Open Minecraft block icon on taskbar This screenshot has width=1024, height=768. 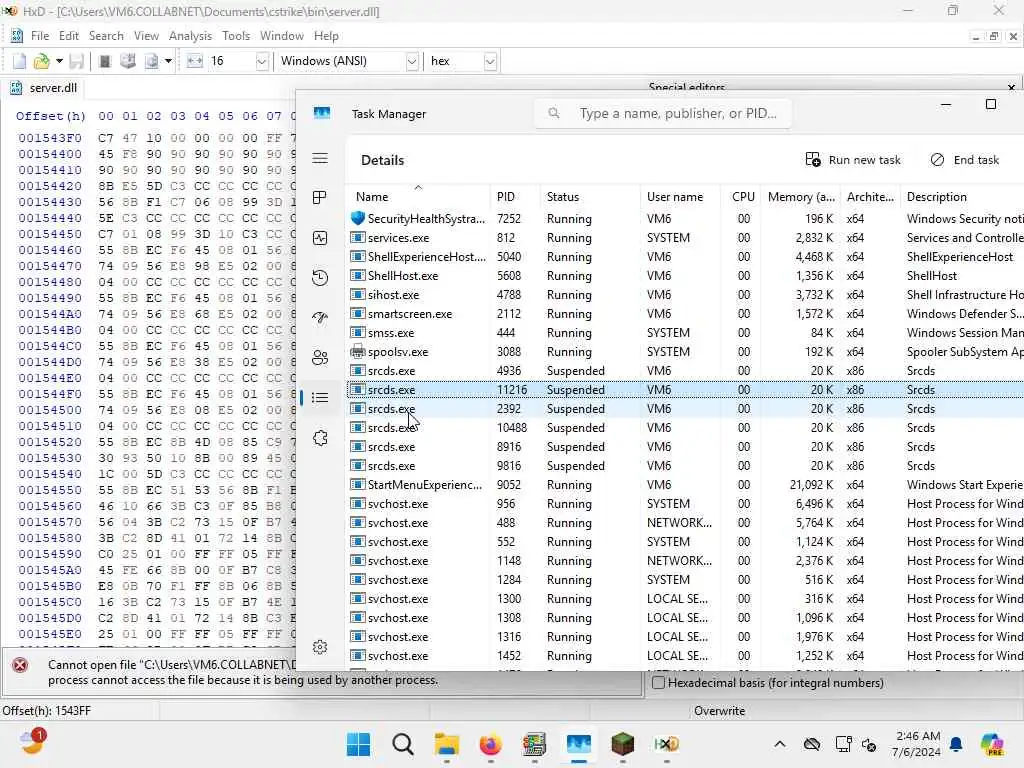[623, 744]
